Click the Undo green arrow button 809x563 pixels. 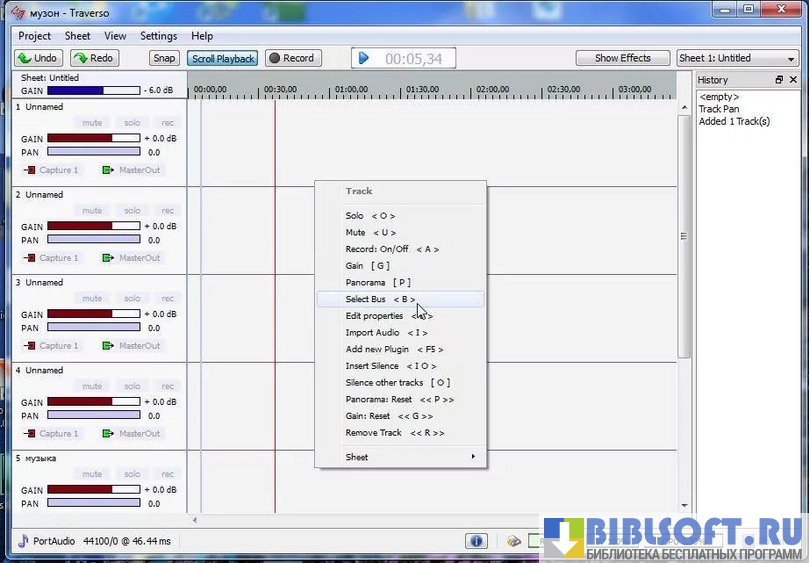(37, 59)
